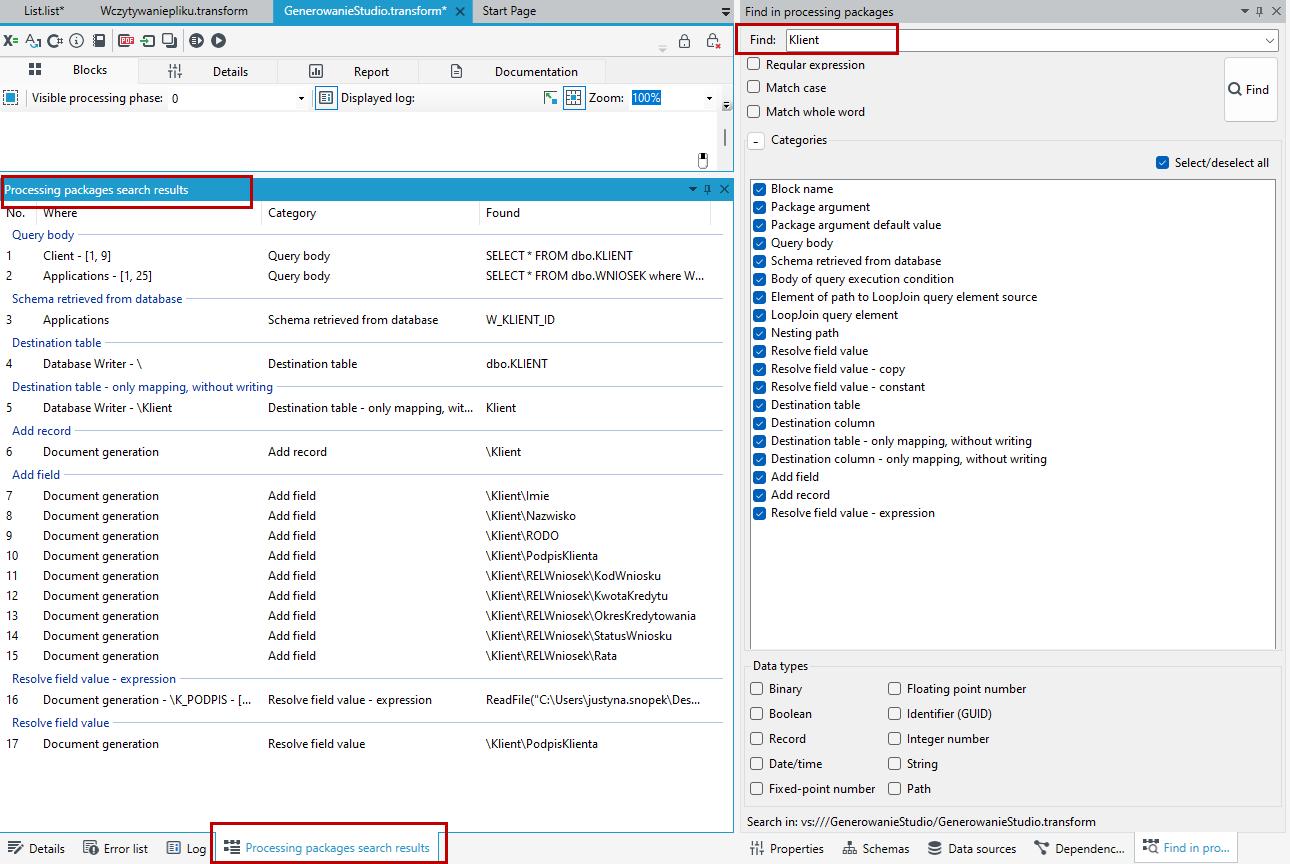The image size is (1290, 864).
Task: Uncheck the Query body category
Action: (760, 243)
